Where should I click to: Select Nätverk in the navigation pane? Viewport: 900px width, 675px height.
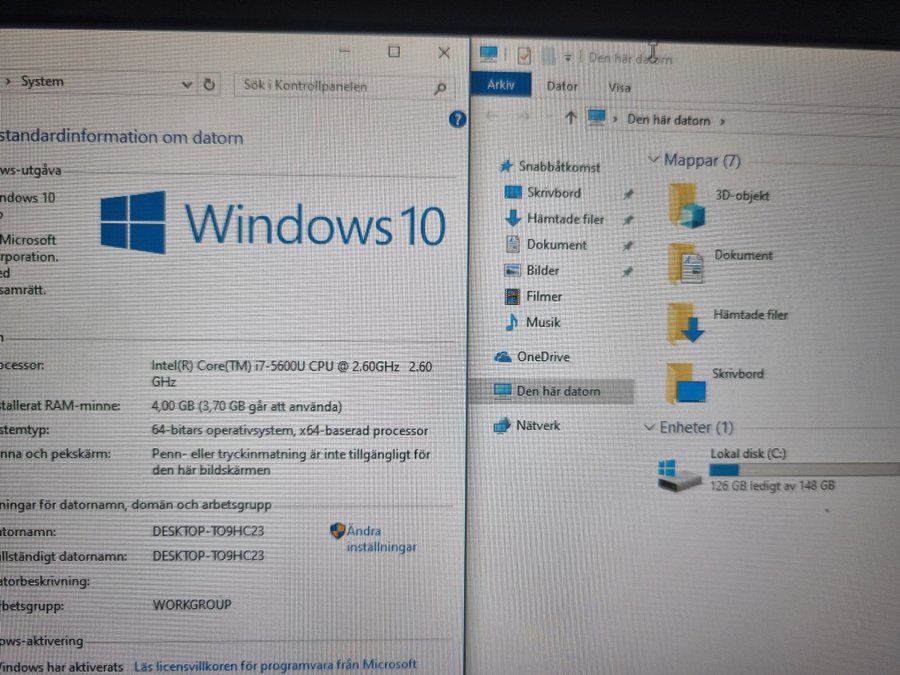tap(537, 425)
